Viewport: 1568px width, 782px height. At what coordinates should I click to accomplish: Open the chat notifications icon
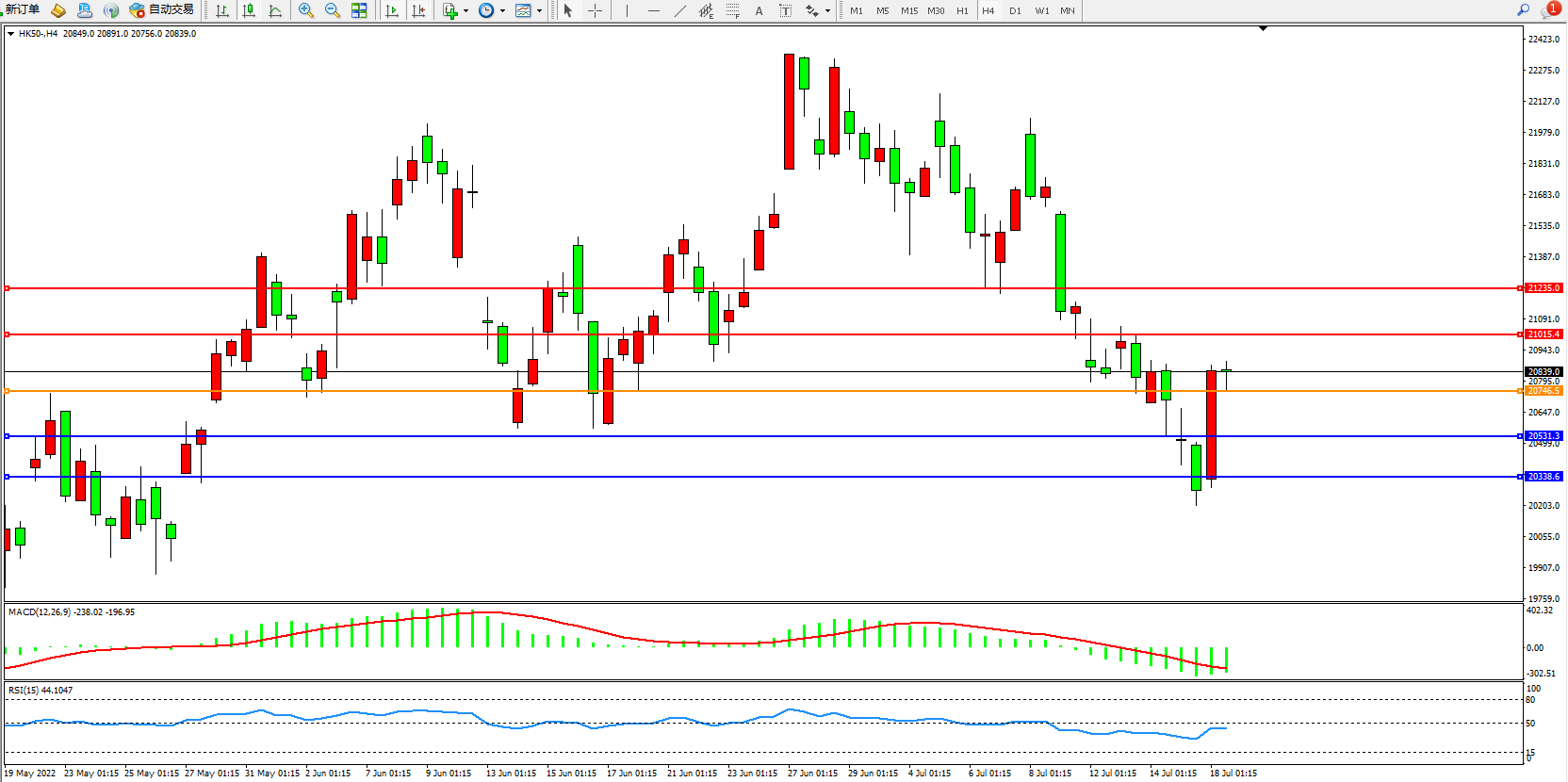(x=1549, y=10)
